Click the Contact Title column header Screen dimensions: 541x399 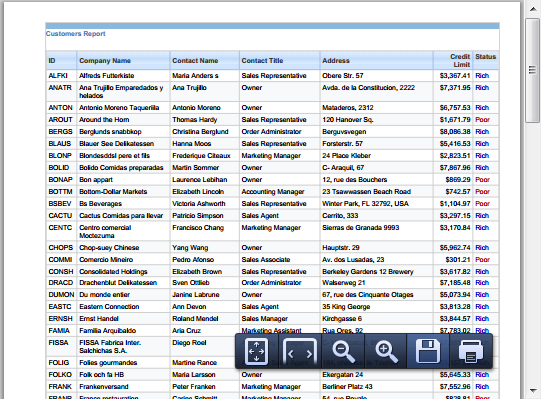coord(280,60)
